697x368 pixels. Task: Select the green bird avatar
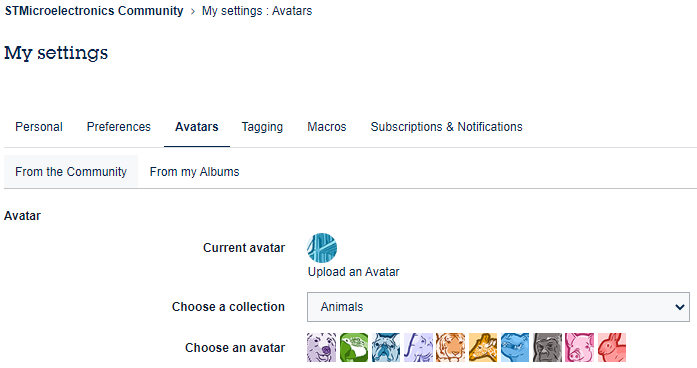(354, 348)
